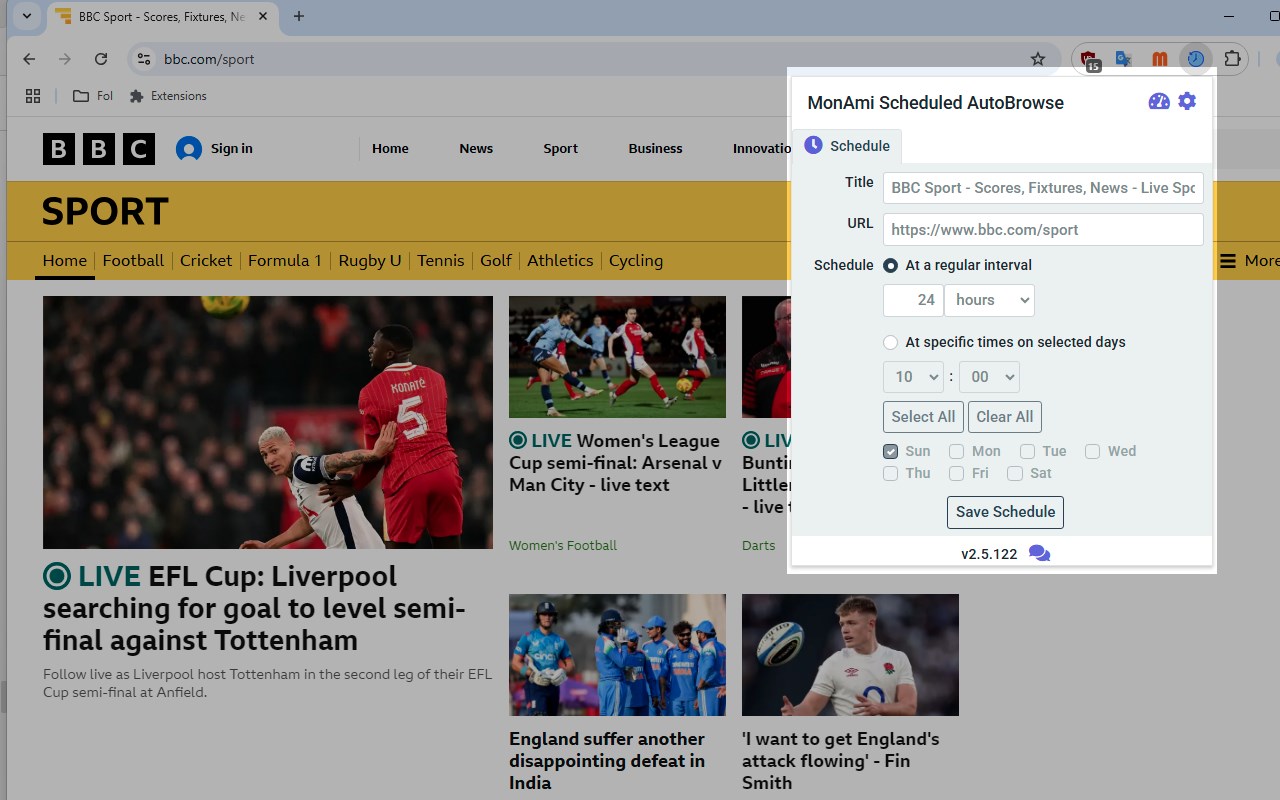Toggle the Sat day checkbox

(x=1015, y=473)
